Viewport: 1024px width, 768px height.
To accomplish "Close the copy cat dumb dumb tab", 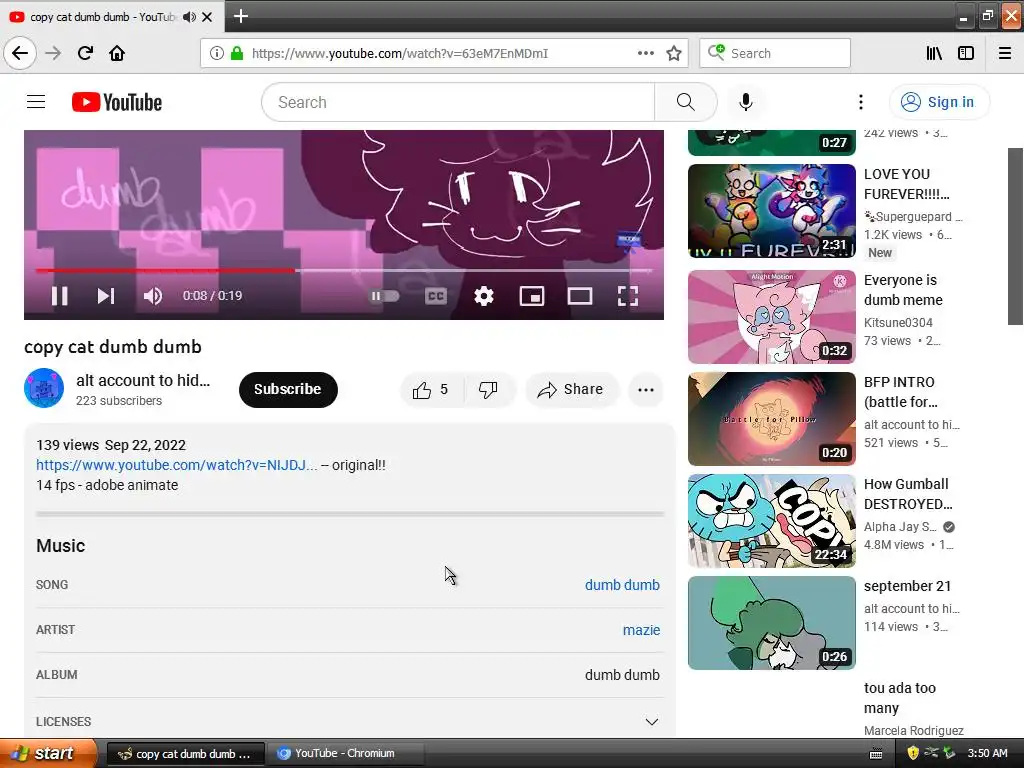I will pyautogui.click(x=207, y=17).
